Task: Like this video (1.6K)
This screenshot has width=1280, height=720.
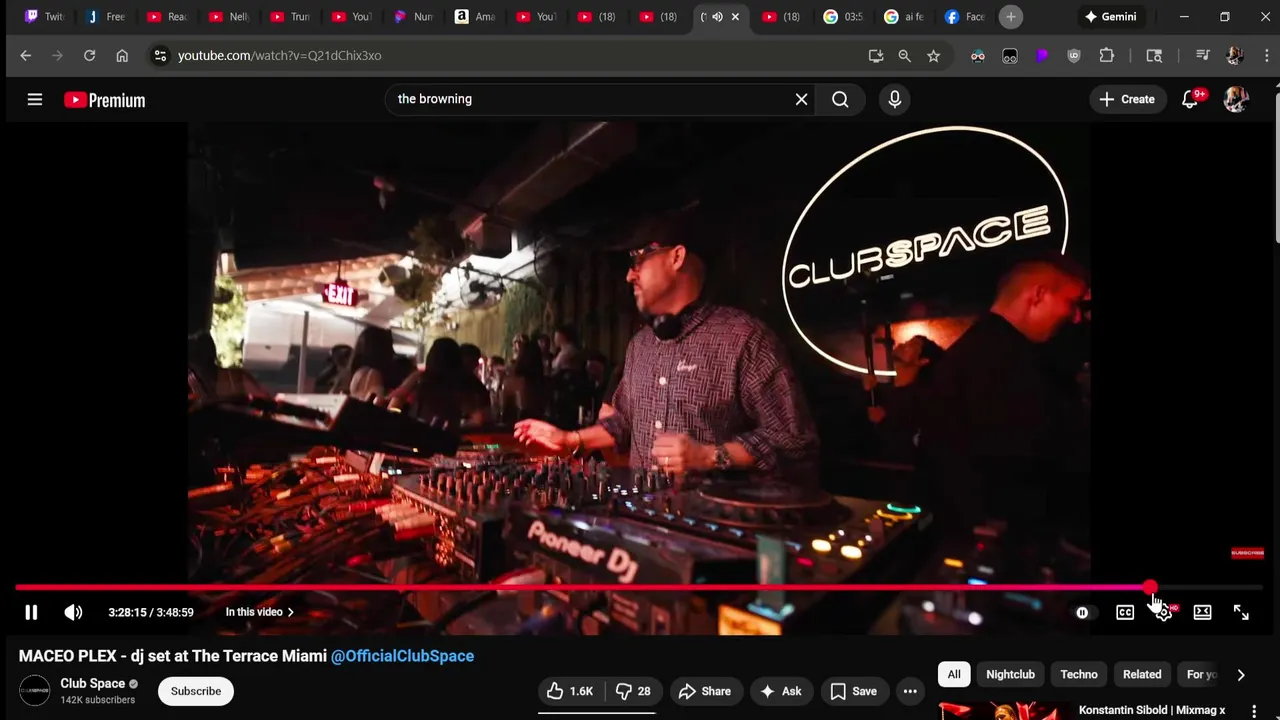Action: [570, 691]
